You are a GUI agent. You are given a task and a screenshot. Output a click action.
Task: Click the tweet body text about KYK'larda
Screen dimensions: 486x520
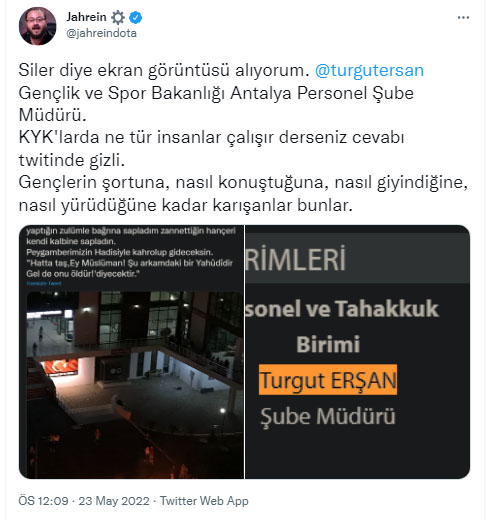(x=211, y=149)
